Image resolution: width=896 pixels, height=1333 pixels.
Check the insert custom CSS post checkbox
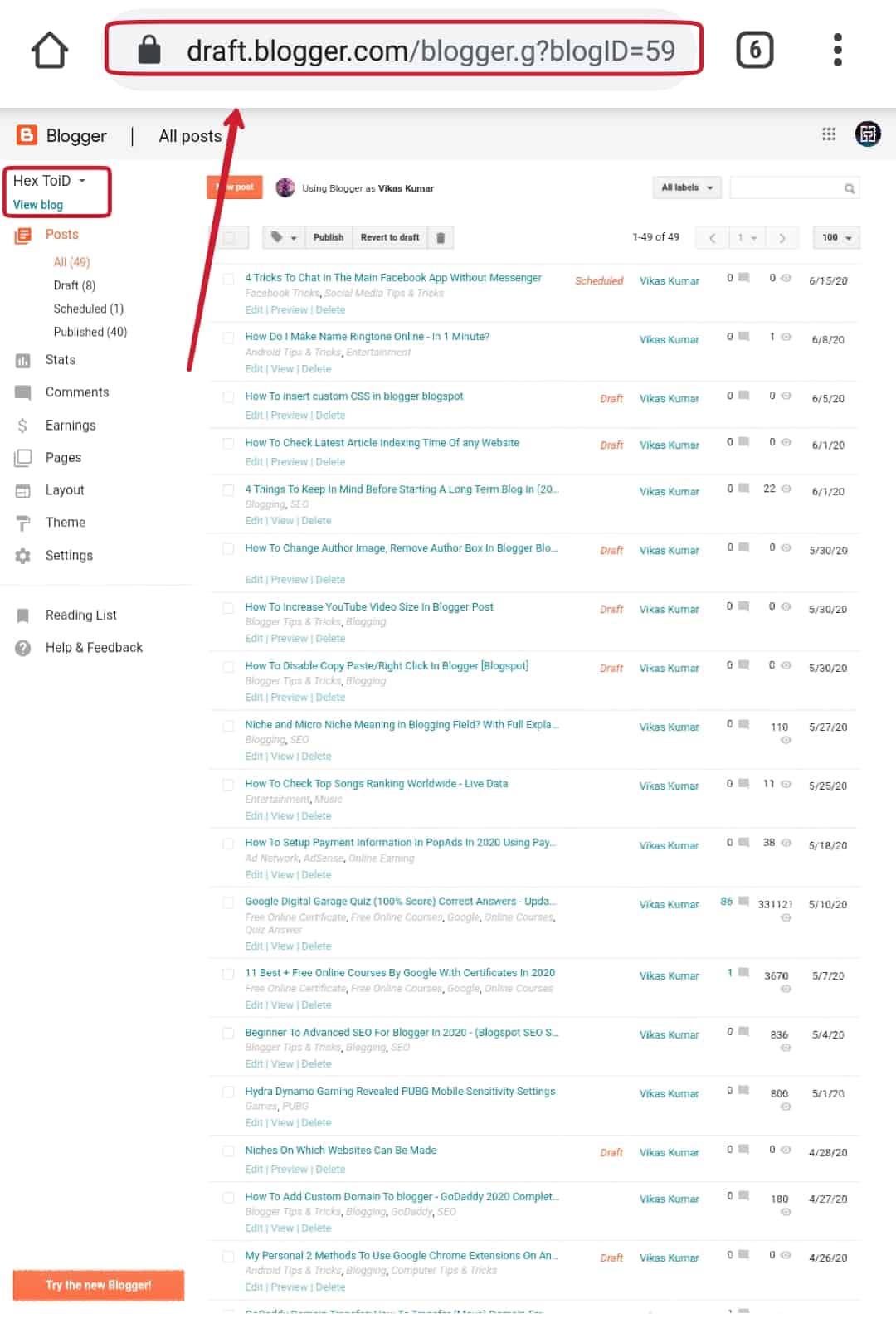pyautogui.click(x=228, y=397)
